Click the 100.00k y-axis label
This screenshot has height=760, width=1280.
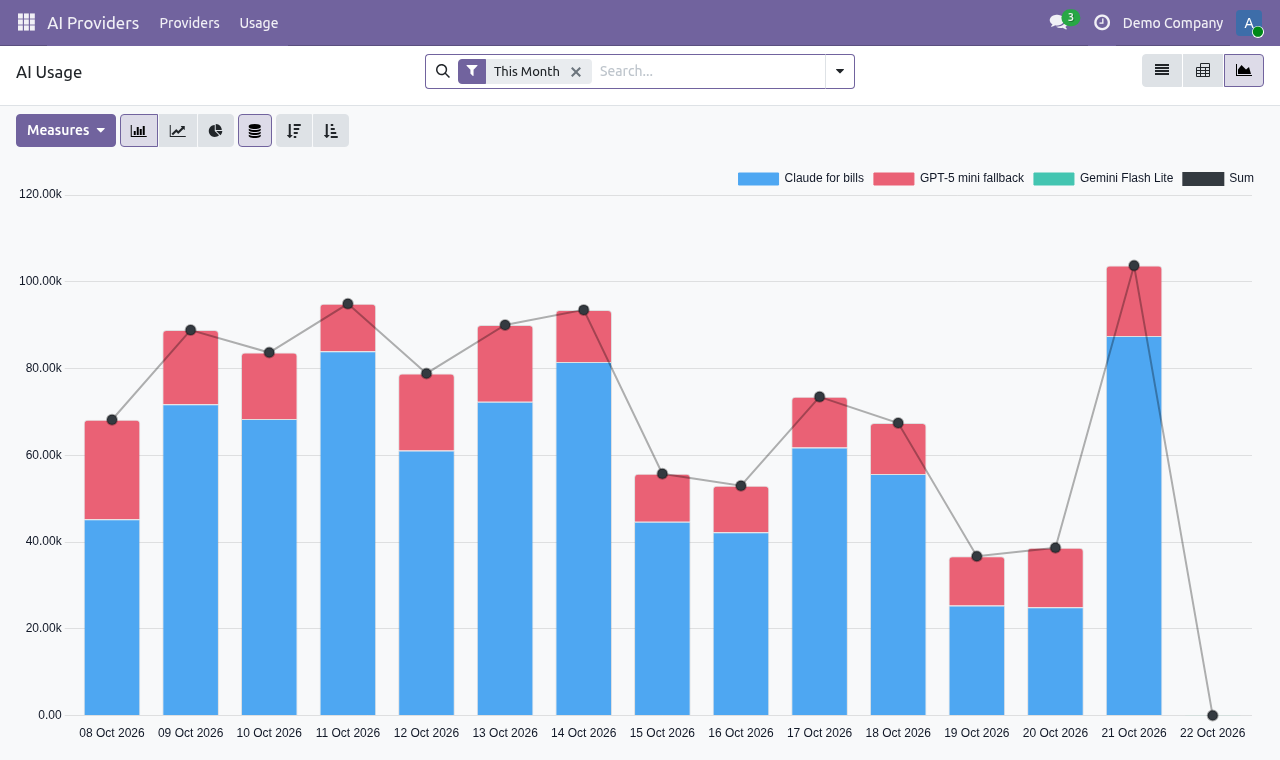pos(40,281)
